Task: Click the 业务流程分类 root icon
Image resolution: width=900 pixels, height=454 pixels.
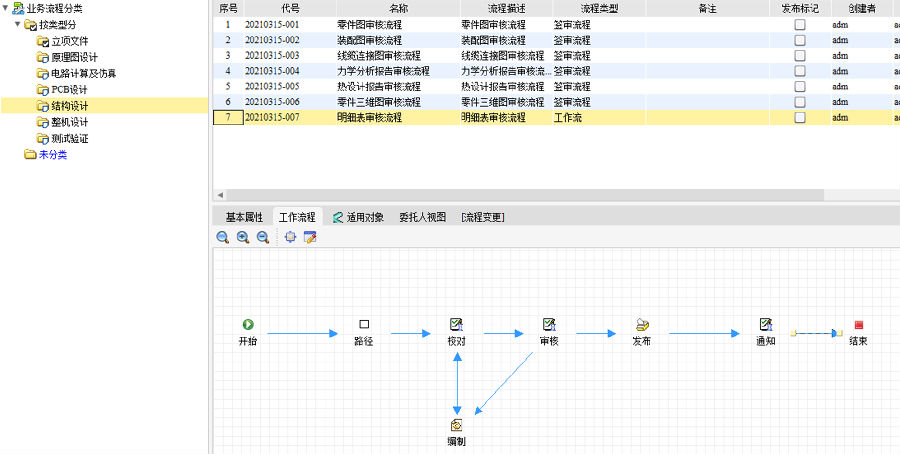Action: coord(18,9)
